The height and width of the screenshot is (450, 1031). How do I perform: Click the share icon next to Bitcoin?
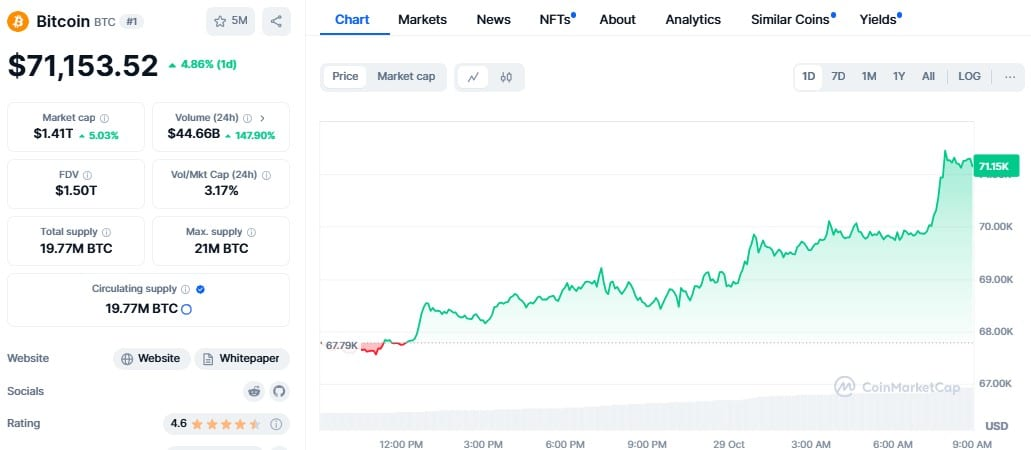(x=276, y=21)
